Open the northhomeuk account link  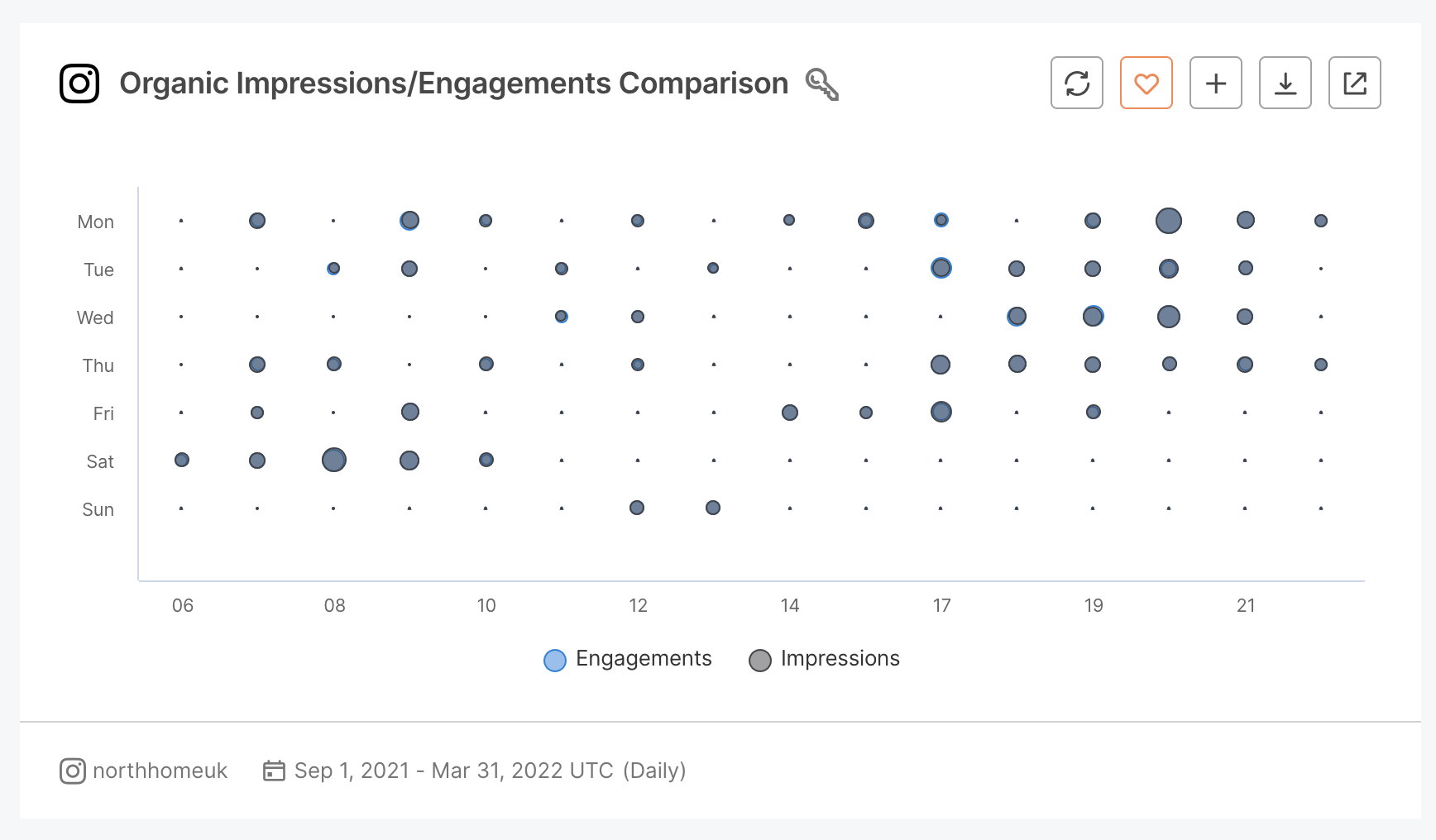[161, 771]
